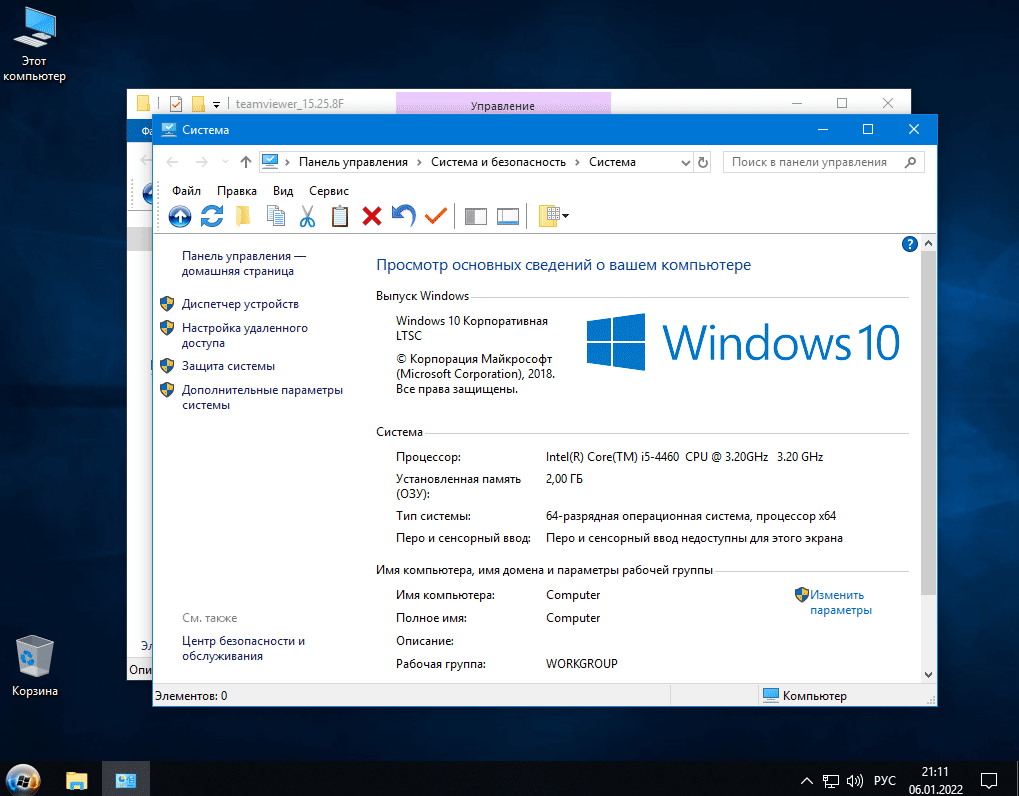The width and height of the screenshot is (1019, 796).
Task: Click the search magnifier icon
Action: pos(910,162)
